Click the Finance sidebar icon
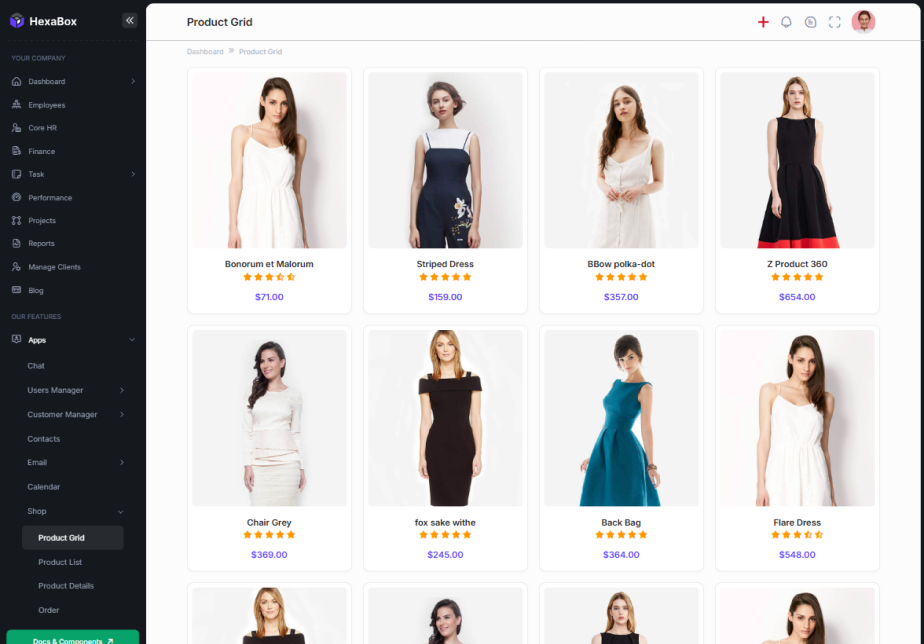924x644 pixels. (x=17, y=151)
